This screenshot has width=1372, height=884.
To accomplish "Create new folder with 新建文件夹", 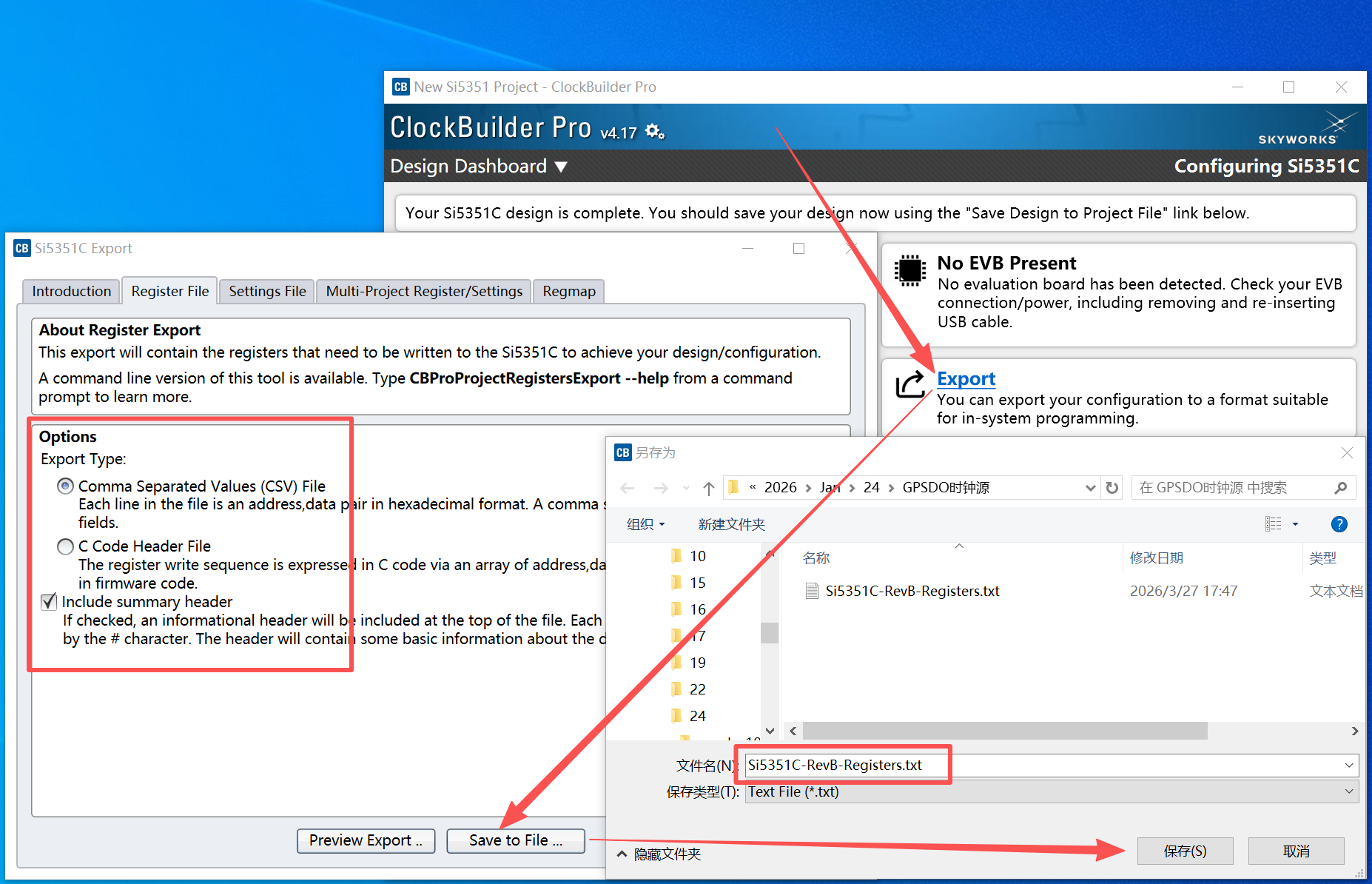I will click(x=731, y=524).
